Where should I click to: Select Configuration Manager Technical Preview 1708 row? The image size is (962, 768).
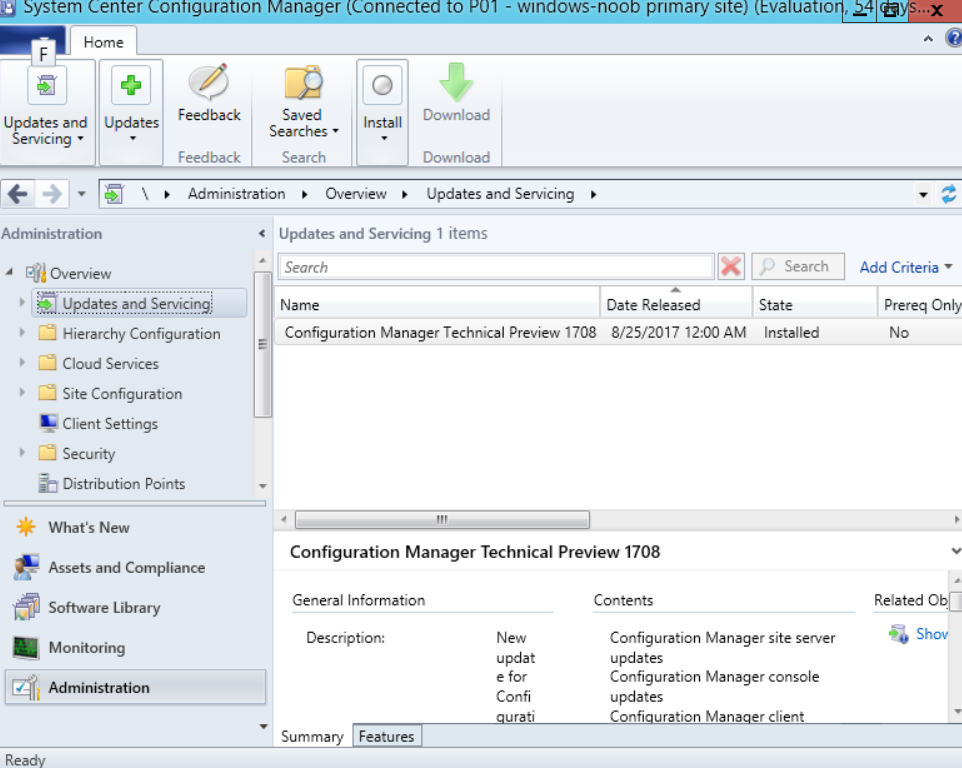(x=618, y=332)
